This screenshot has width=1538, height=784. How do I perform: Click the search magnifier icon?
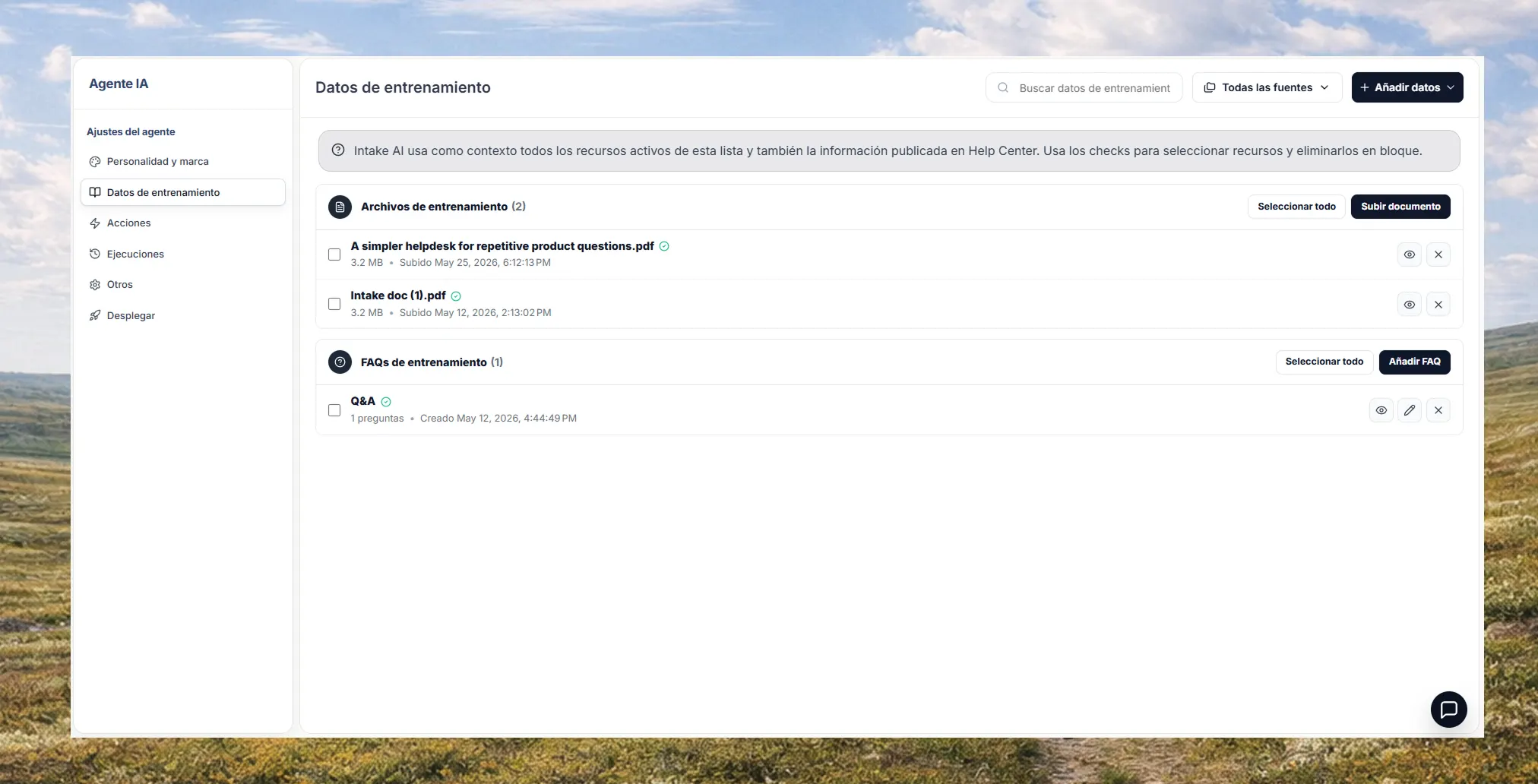coord(1003,87)
